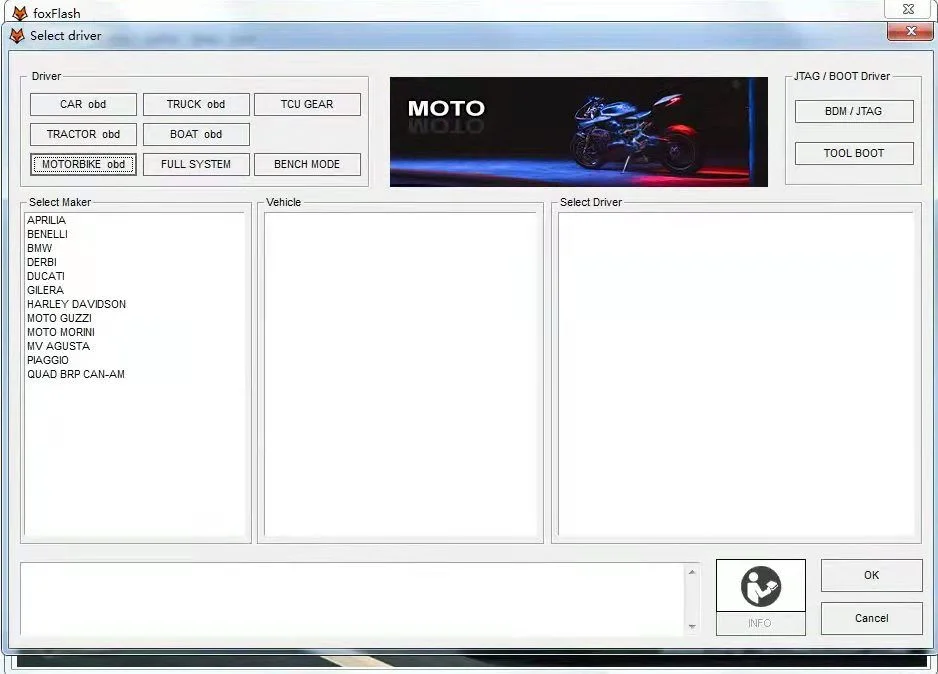Select DUCATI in the maker list
This screenshot has width=938, height=674.
(46, 276)
